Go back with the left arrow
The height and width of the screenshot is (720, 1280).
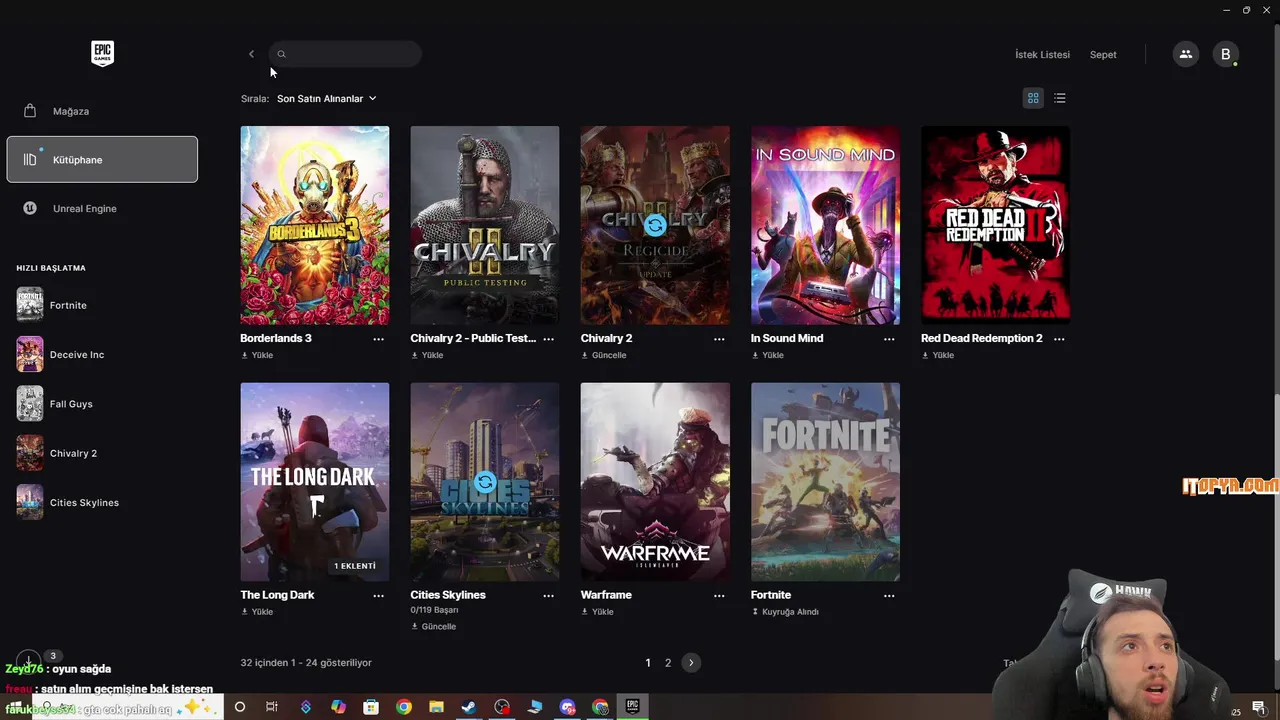click(251, 54)
